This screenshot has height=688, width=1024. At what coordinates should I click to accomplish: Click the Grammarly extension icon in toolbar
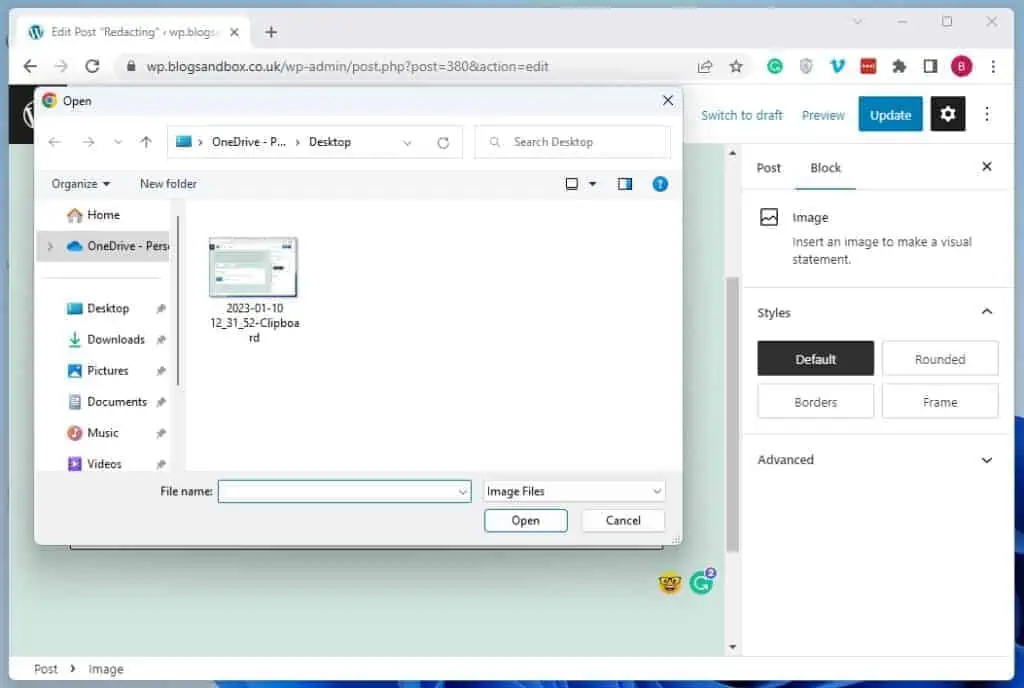775,66
